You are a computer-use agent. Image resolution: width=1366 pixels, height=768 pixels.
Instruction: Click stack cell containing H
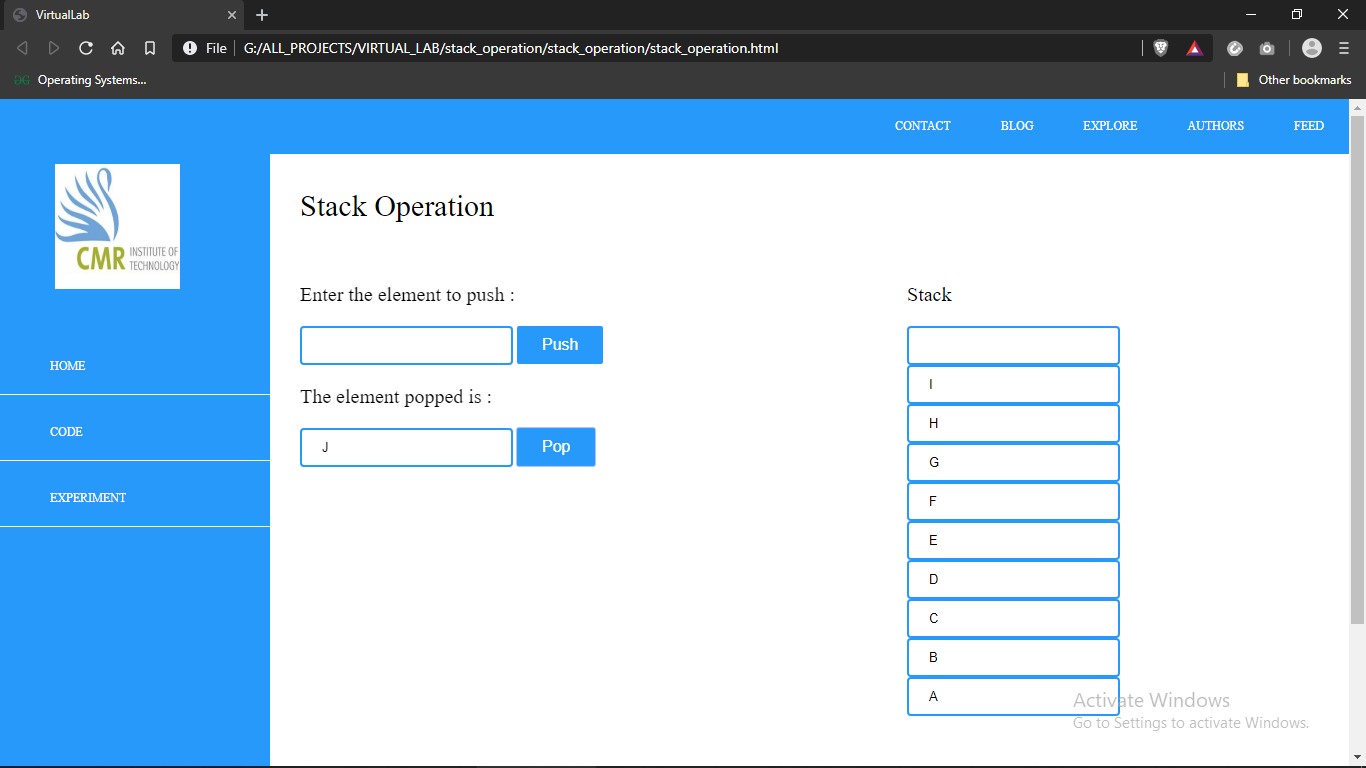coord(1013,423)
